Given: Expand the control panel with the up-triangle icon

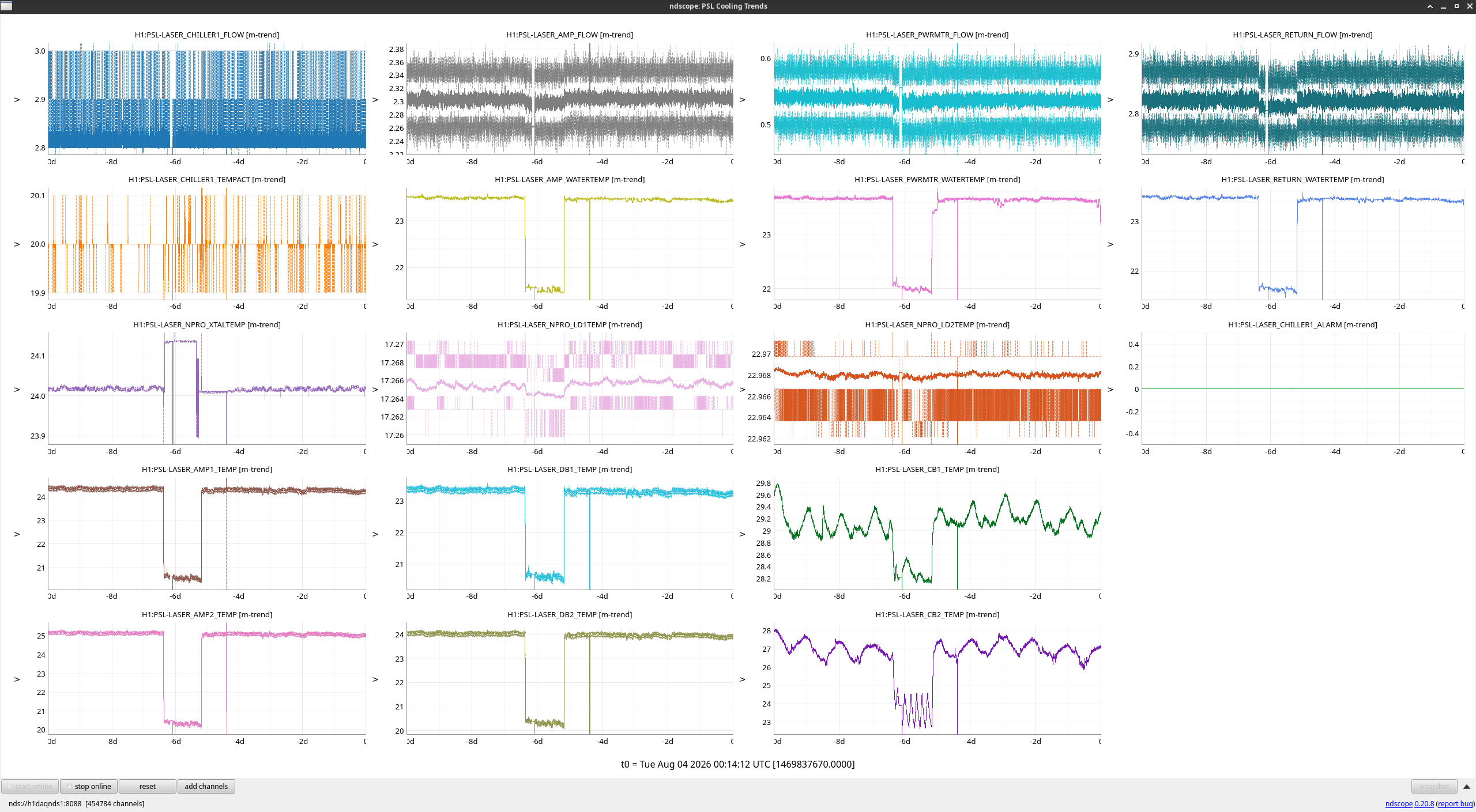Looking at the screenshot, I should pos(1467,787).
